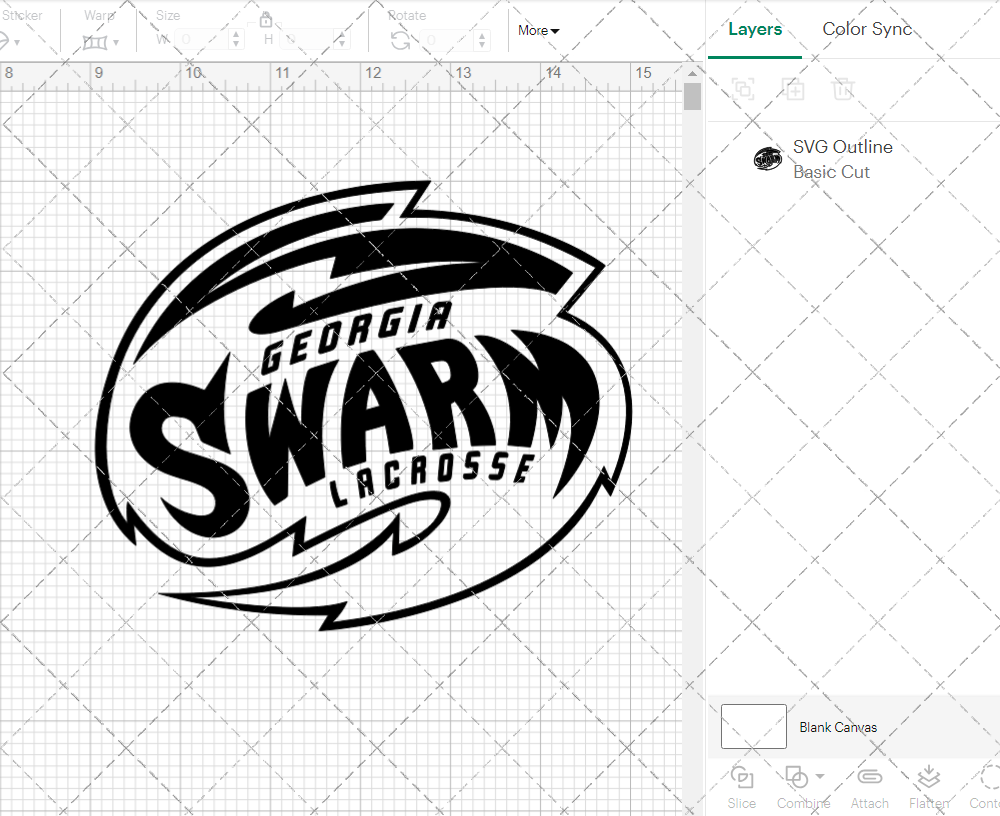The width and height of the screenshot is (1000, 816).
Task: Switch to the Color Sync tab
Action: pos(867,29)
